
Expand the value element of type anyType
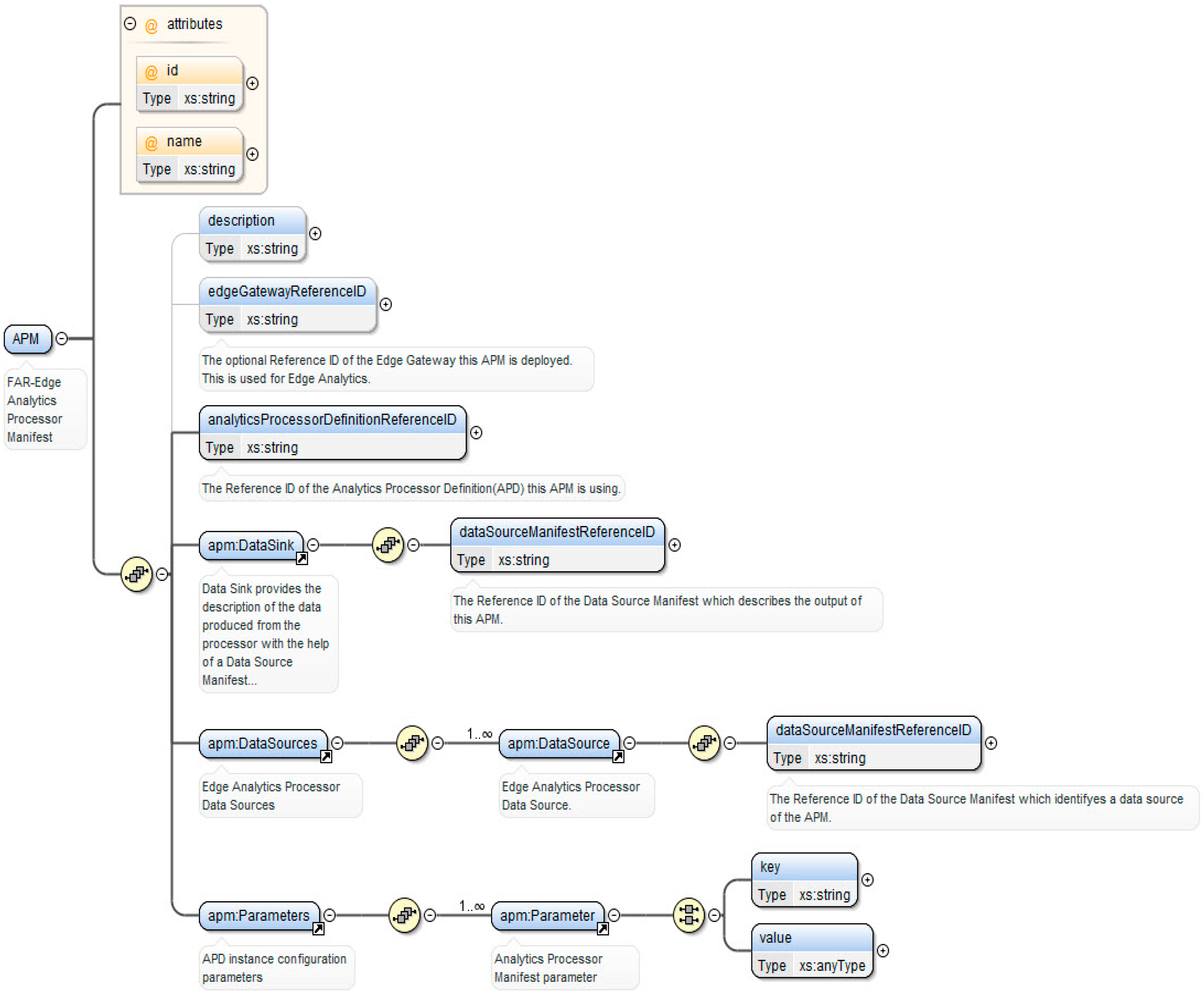[883, 951]
